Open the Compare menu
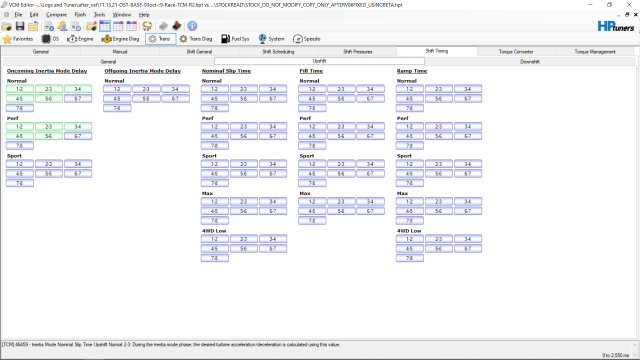Viewport: 640px width, 360px height. point(56,15)
